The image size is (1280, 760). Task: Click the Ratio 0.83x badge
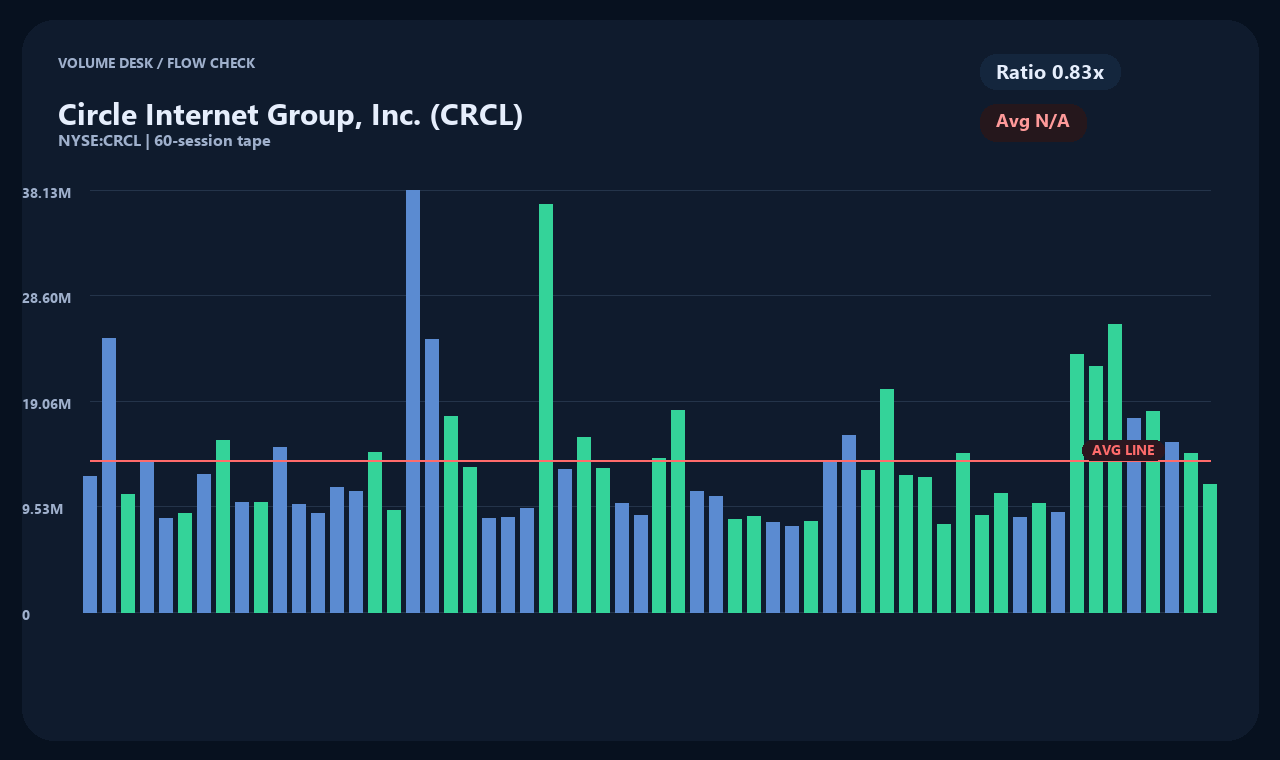pyautogui.click(x=1050, y=72)
